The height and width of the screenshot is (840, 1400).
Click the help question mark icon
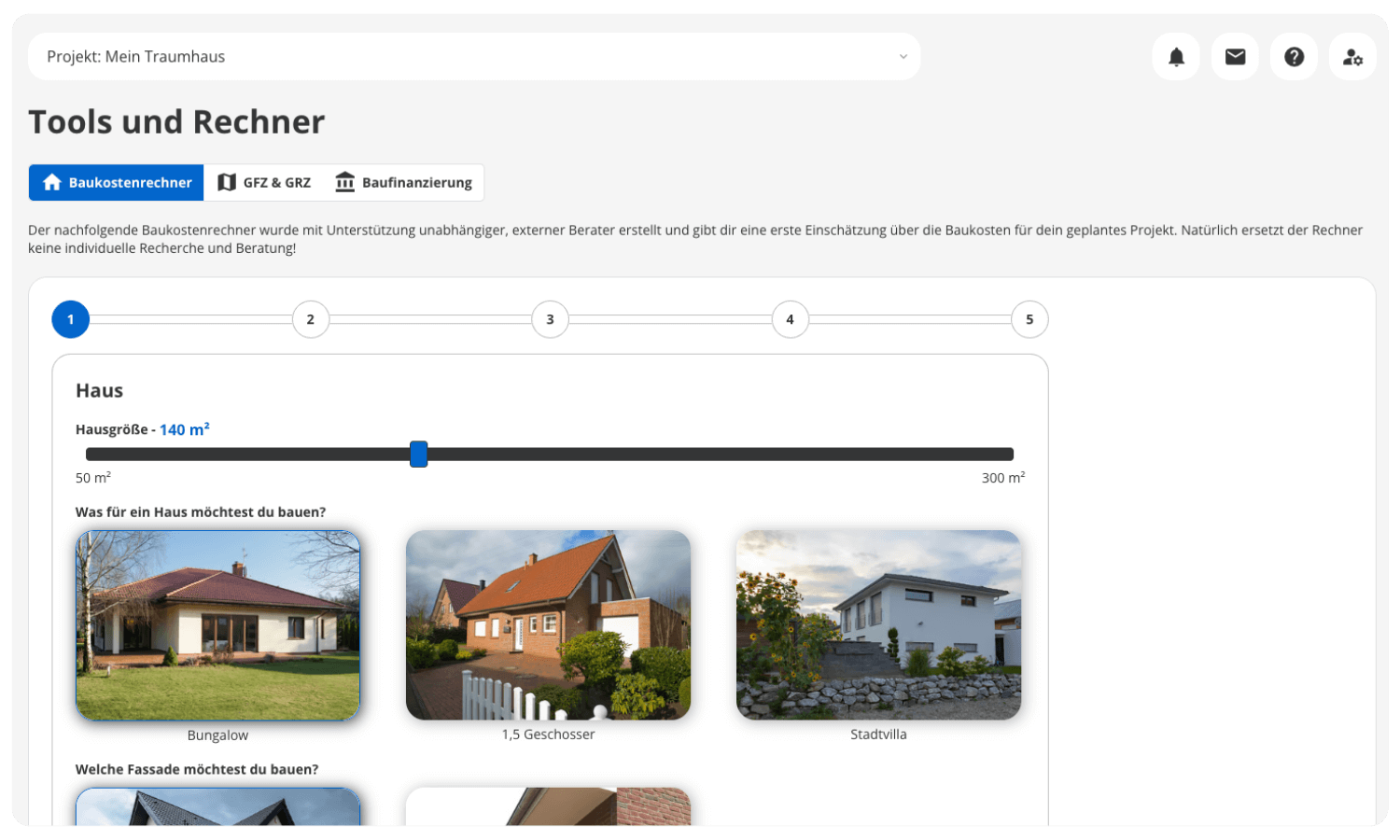pos(1294,57)
